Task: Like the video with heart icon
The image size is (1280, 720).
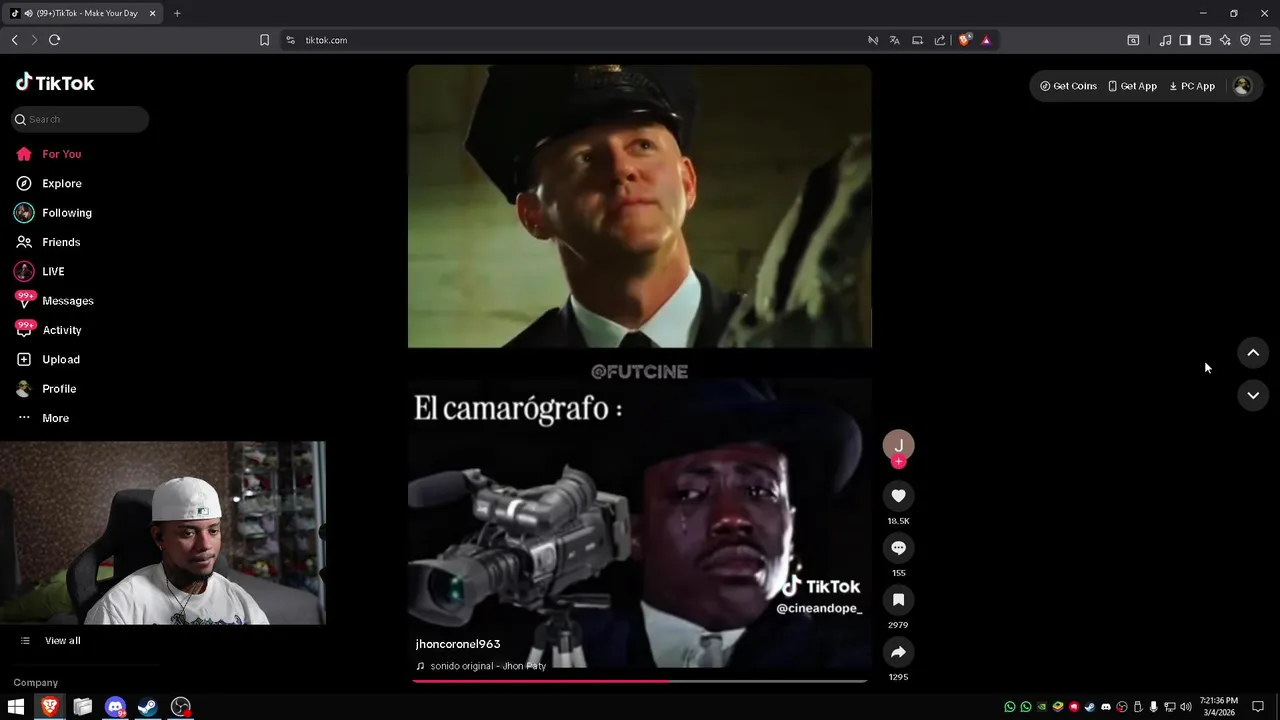Action: tap(898, 496)
